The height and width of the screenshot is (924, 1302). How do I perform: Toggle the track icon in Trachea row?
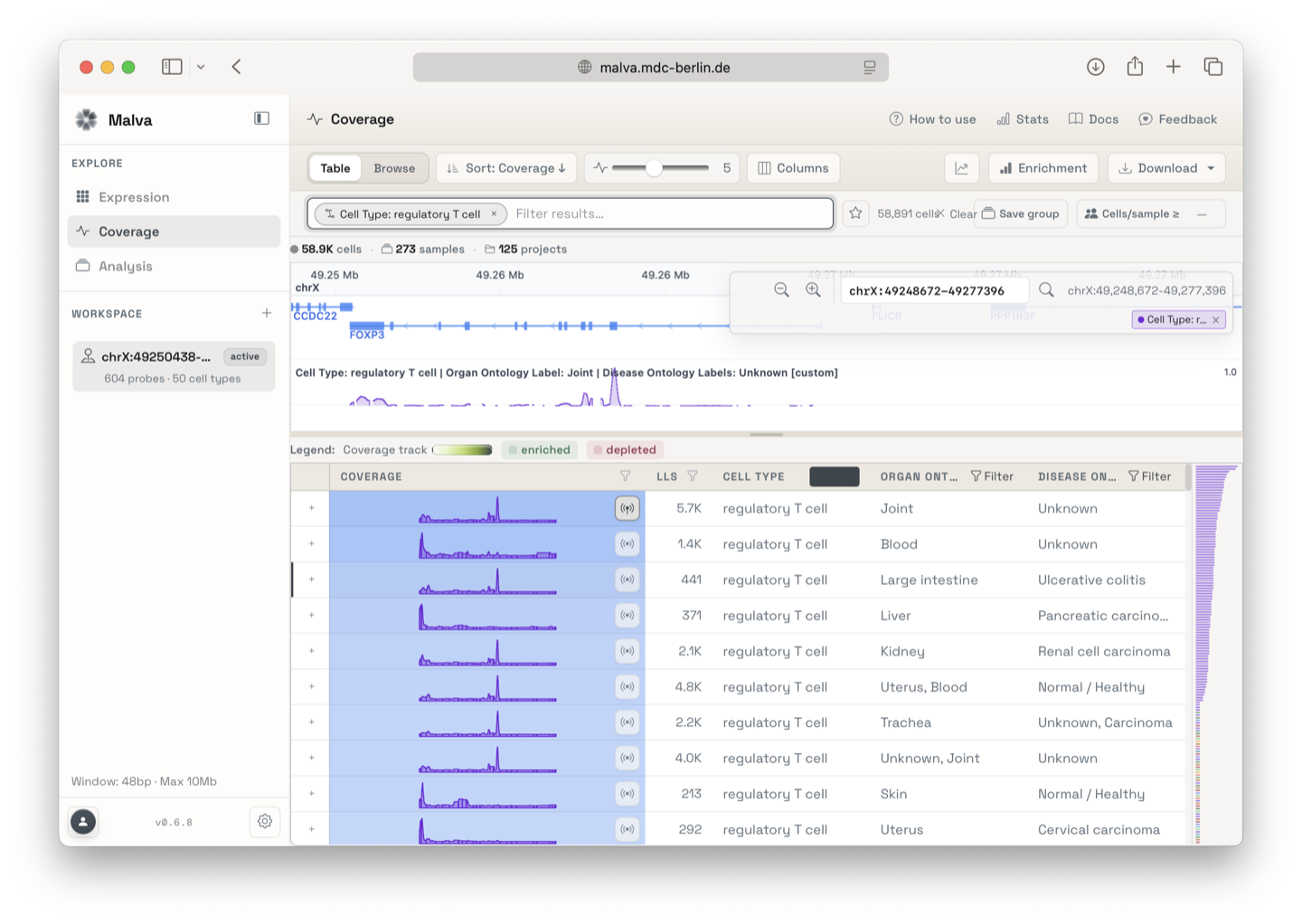coord(627,722)
